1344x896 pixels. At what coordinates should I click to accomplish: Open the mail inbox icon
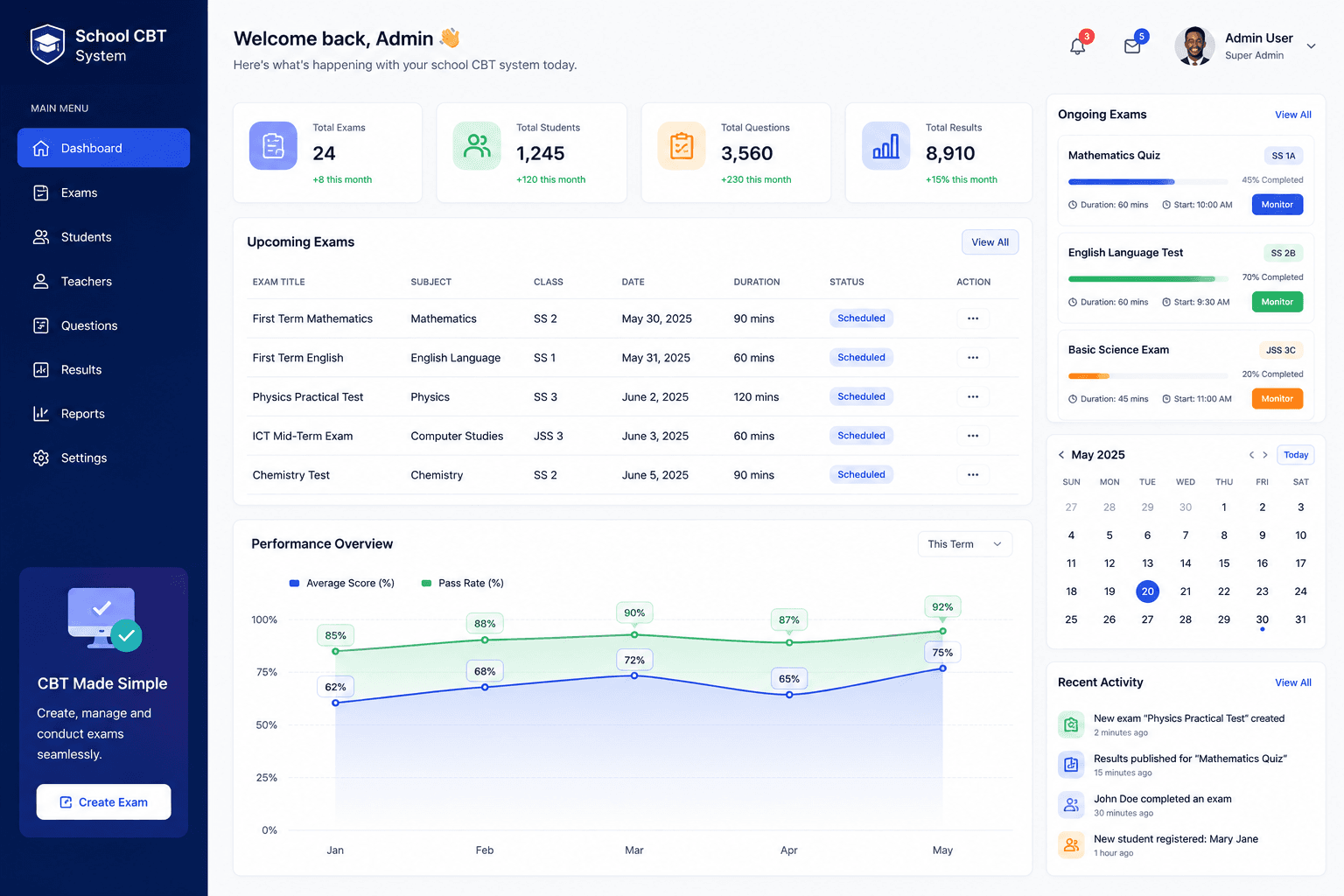tap(1132, 46)
